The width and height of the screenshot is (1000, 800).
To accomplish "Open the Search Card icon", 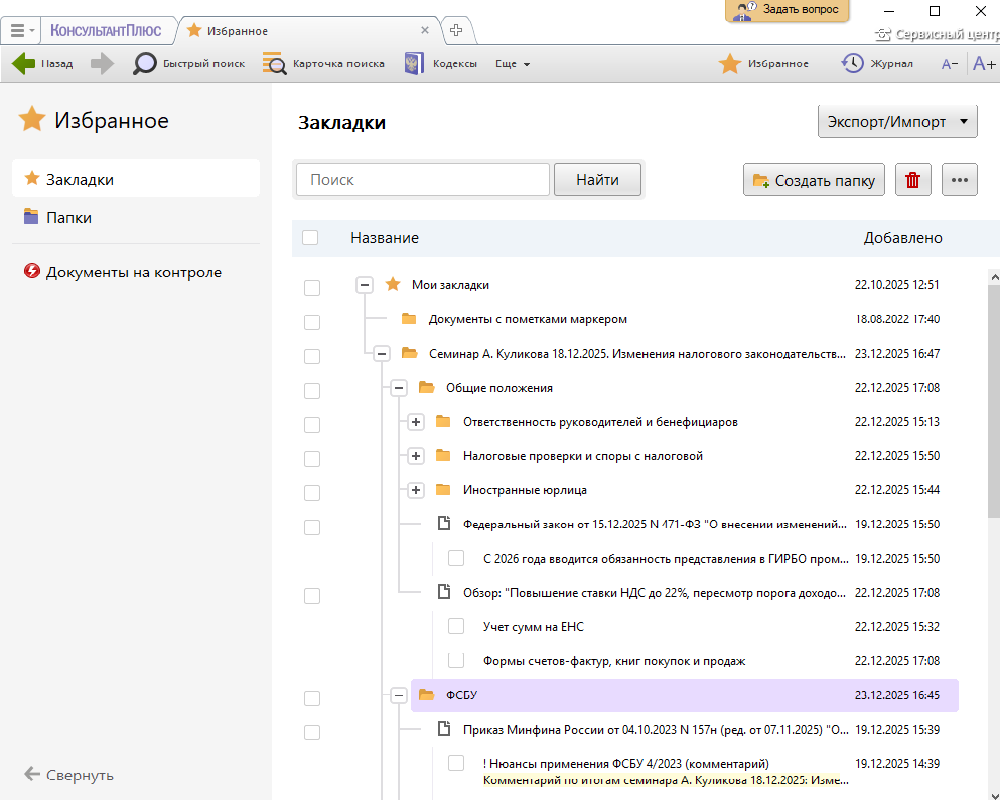I will coord(274,63).
